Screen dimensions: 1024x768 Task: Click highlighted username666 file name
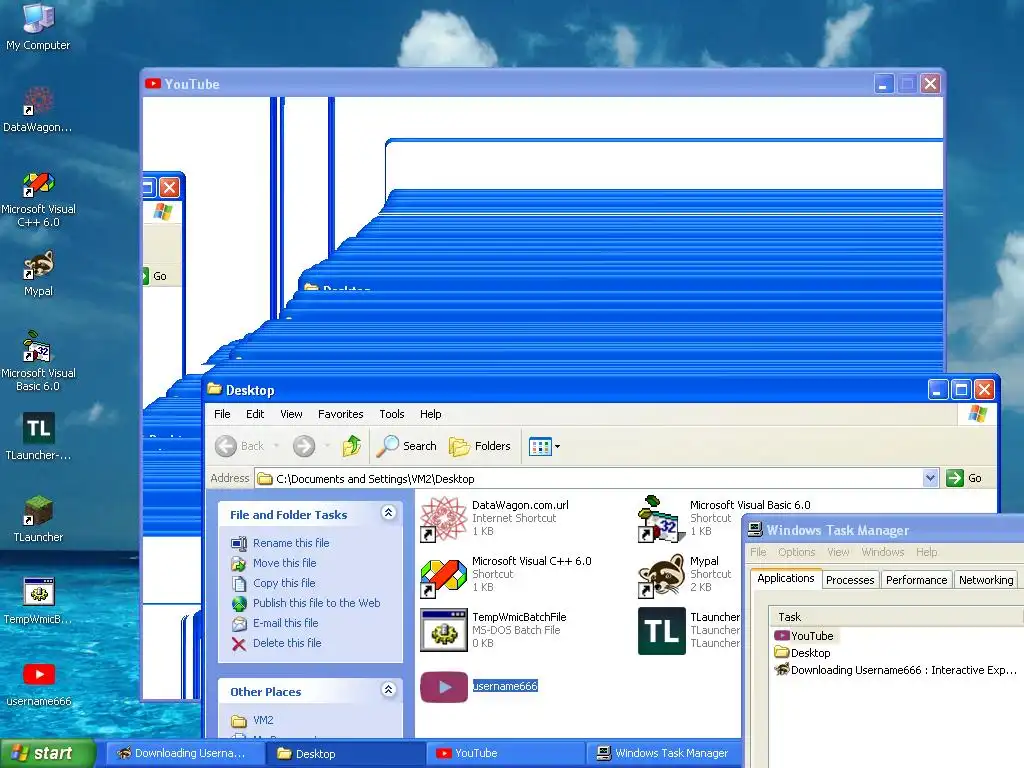click(505, 686)
